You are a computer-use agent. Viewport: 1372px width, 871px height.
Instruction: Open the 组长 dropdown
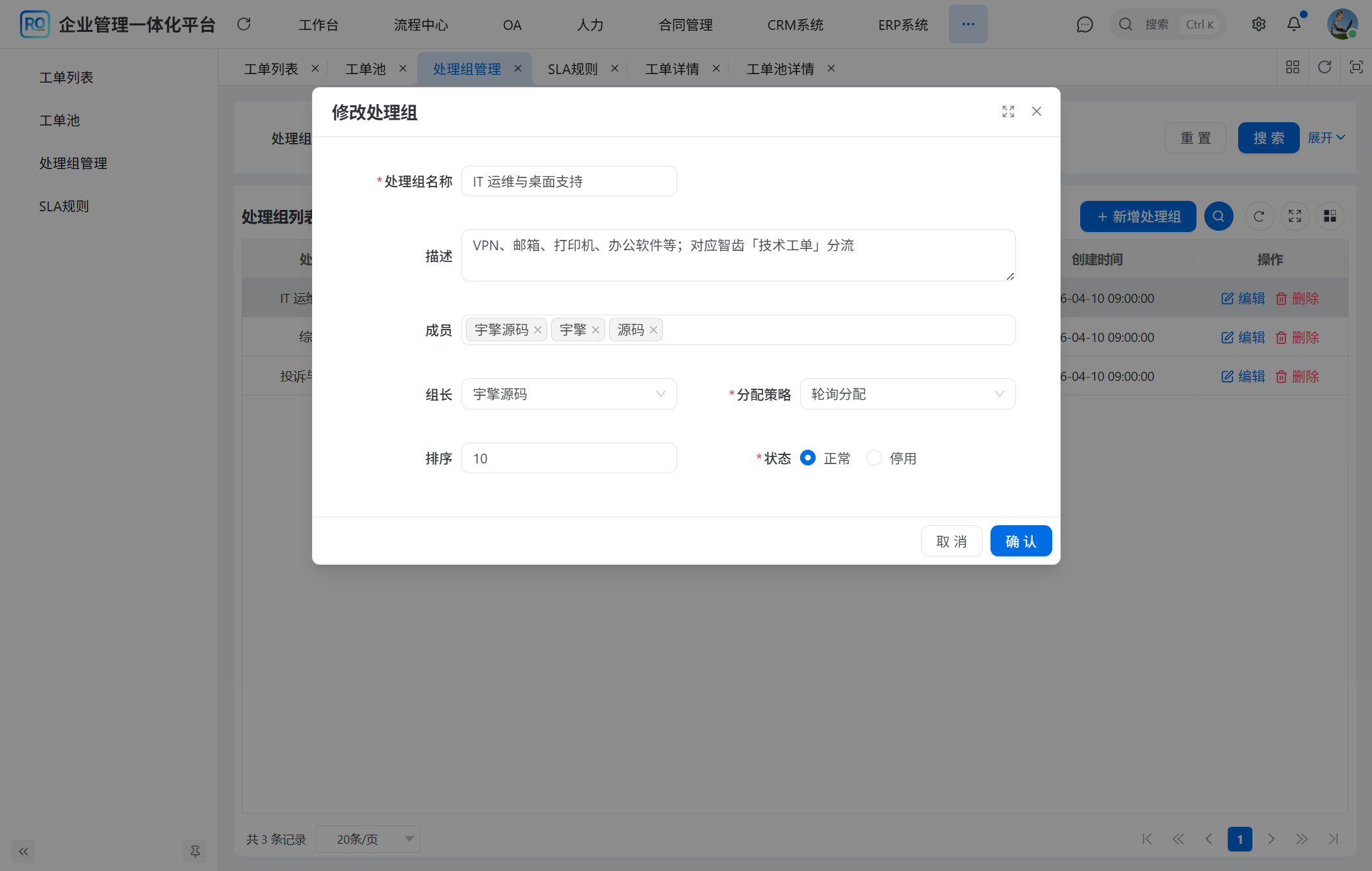coord(569,394)
